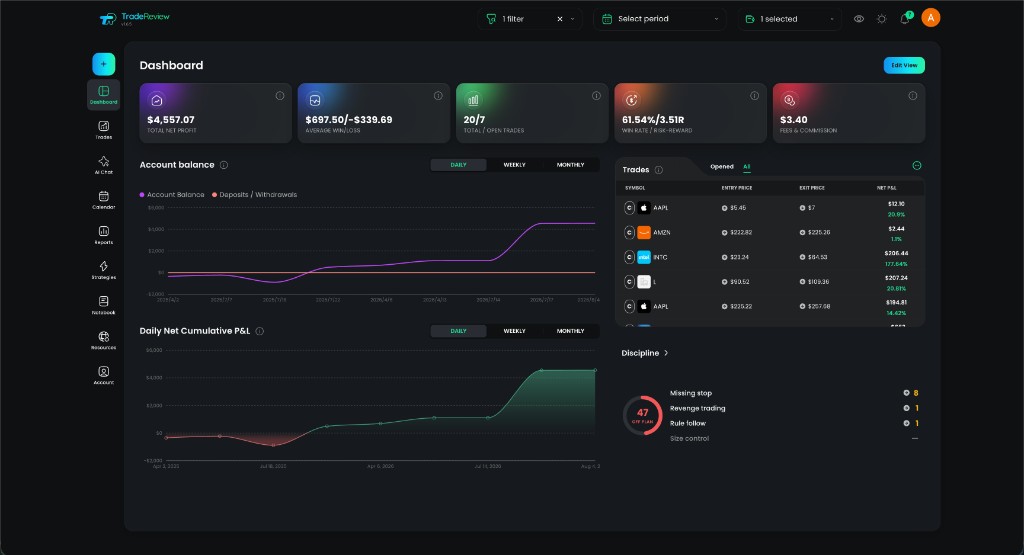Clear the 1 filter with X

click(560, 19)
